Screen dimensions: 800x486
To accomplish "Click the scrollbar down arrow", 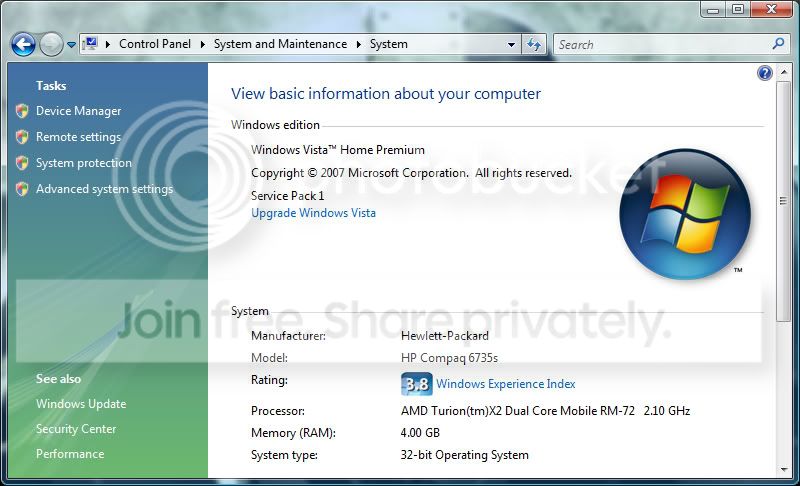I will [784, 470].
